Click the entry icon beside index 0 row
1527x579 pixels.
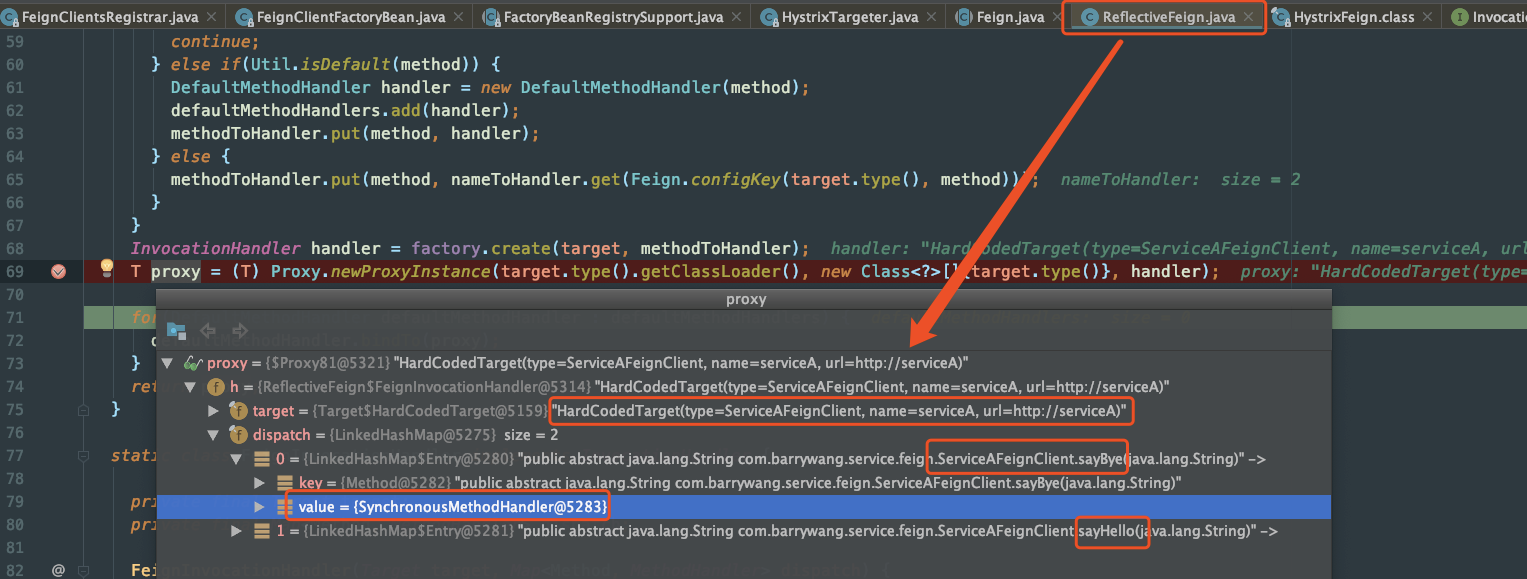[x=260, y=459]
